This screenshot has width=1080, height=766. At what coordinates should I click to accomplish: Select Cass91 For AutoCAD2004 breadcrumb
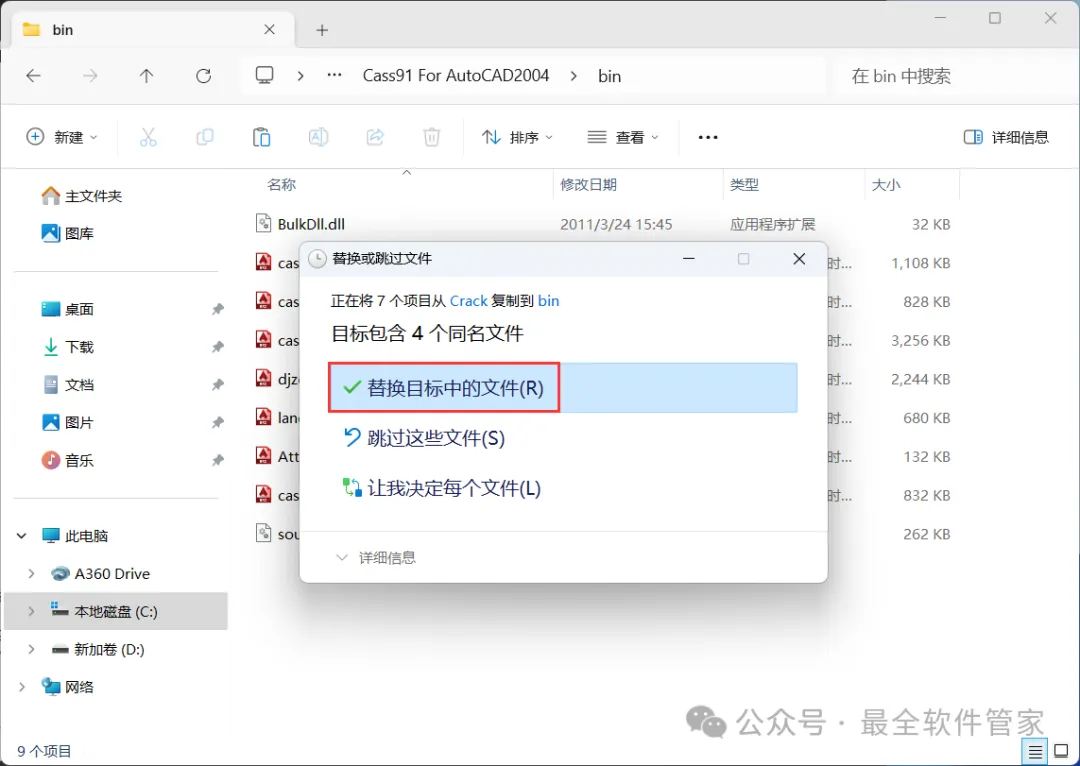click(x=456, y=75)
